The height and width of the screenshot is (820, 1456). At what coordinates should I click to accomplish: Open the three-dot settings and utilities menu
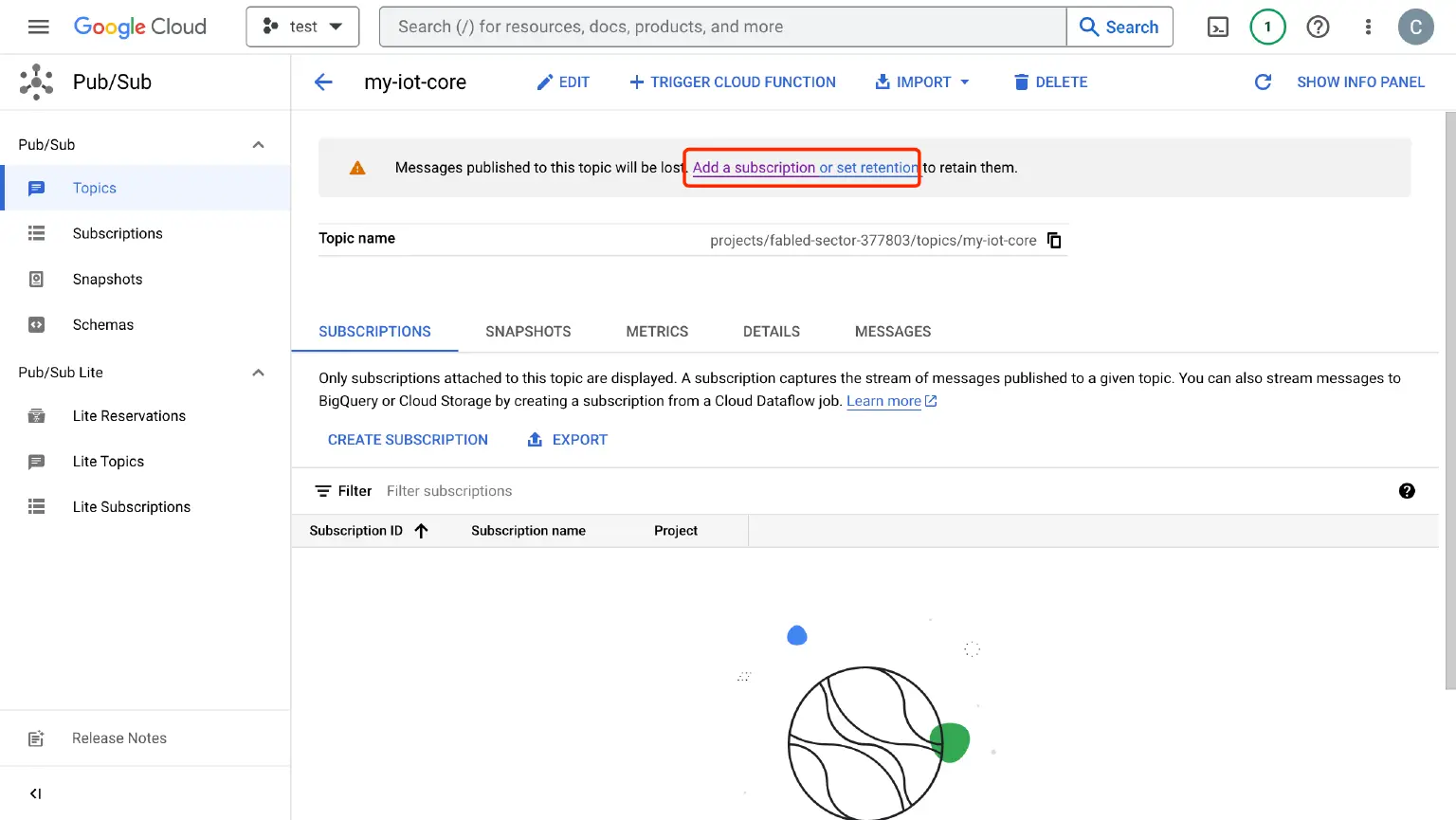[x=1368, y=27]
